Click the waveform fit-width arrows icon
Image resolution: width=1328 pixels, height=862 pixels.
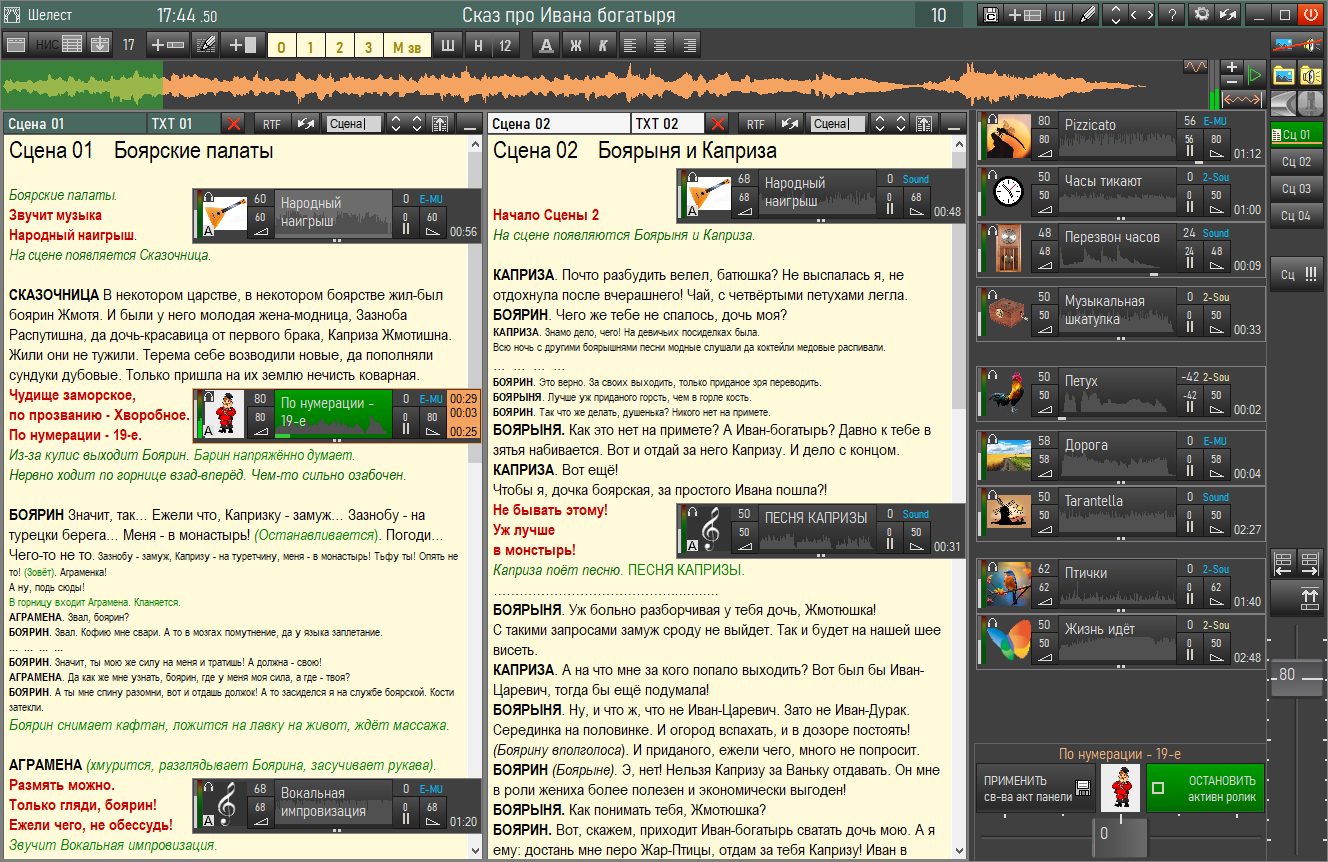click(1243, 100)
